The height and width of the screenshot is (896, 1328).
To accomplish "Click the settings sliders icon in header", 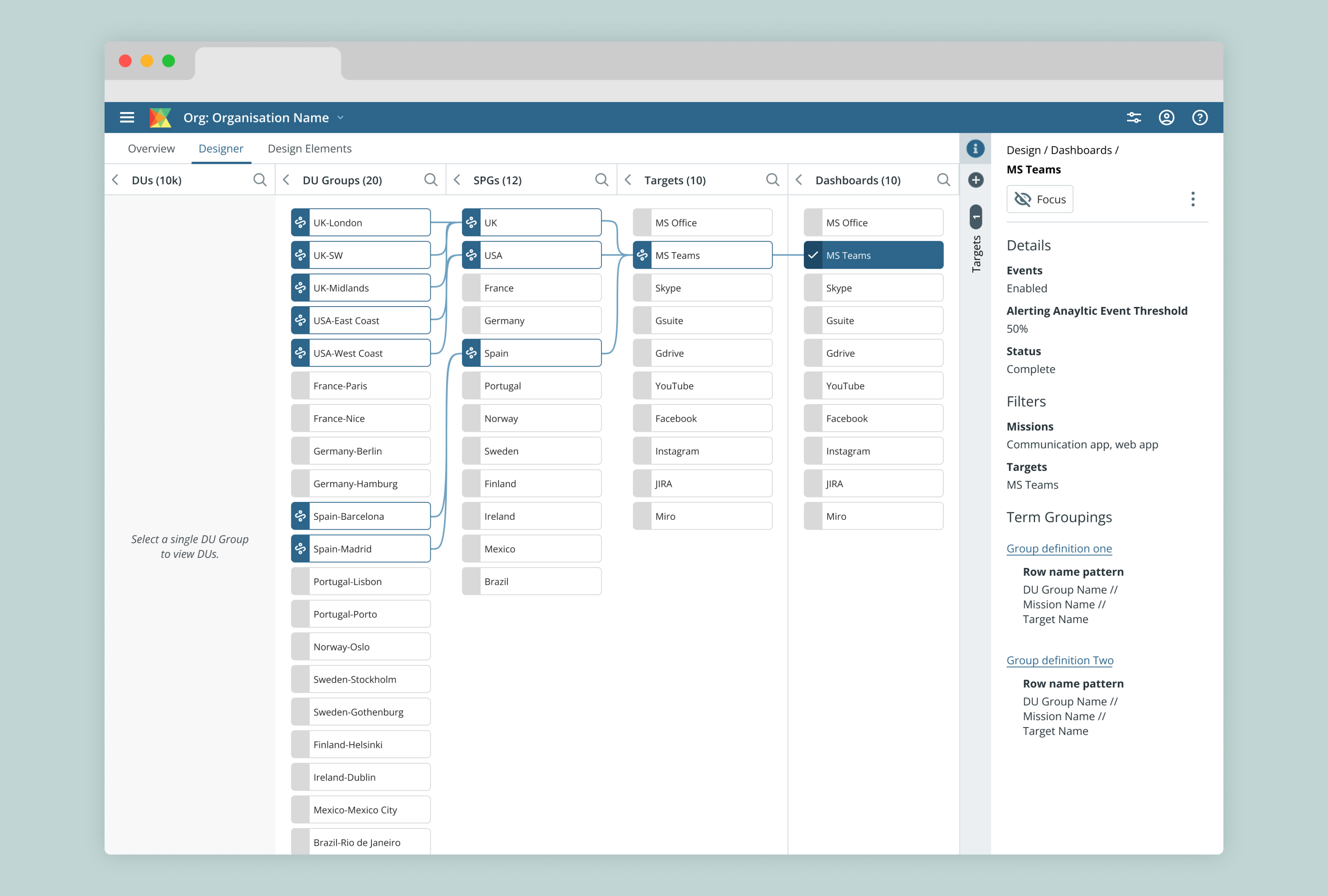I will pyautogui.click(x=1134, y=118).
